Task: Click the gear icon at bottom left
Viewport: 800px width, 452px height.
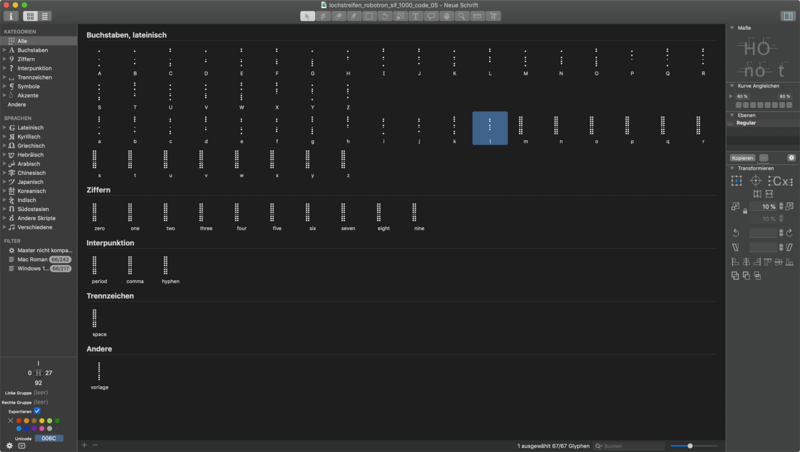Action: tap(9, 445)
